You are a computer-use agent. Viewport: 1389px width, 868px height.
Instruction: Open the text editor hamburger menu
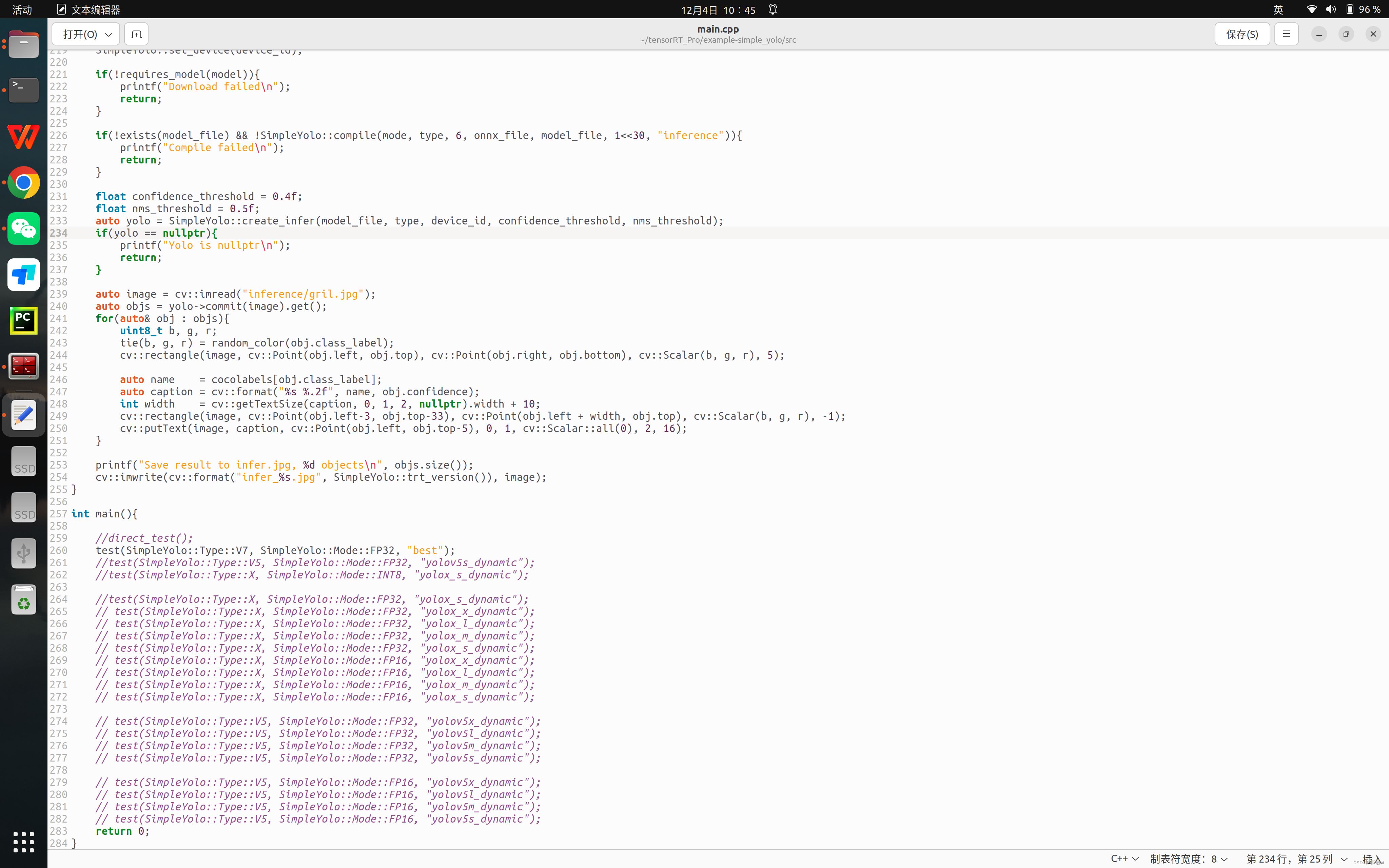click(x=1286, y=34)
